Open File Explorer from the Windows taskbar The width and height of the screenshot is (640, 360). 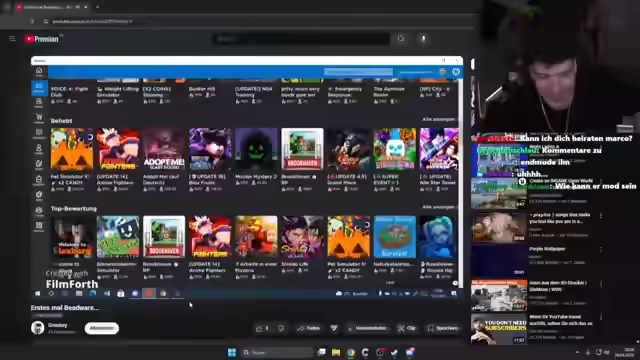click(x=336, y=352)
